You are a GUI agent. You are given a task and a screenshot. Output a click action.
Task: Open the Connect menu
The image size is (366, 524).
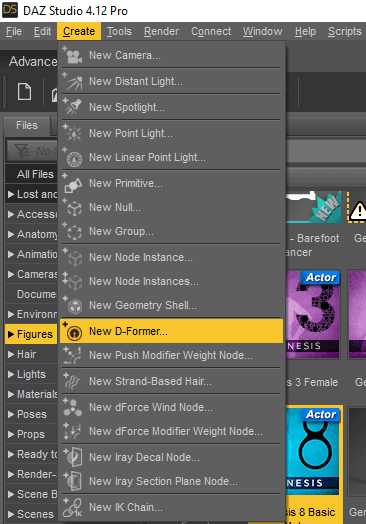coord(211,31)
